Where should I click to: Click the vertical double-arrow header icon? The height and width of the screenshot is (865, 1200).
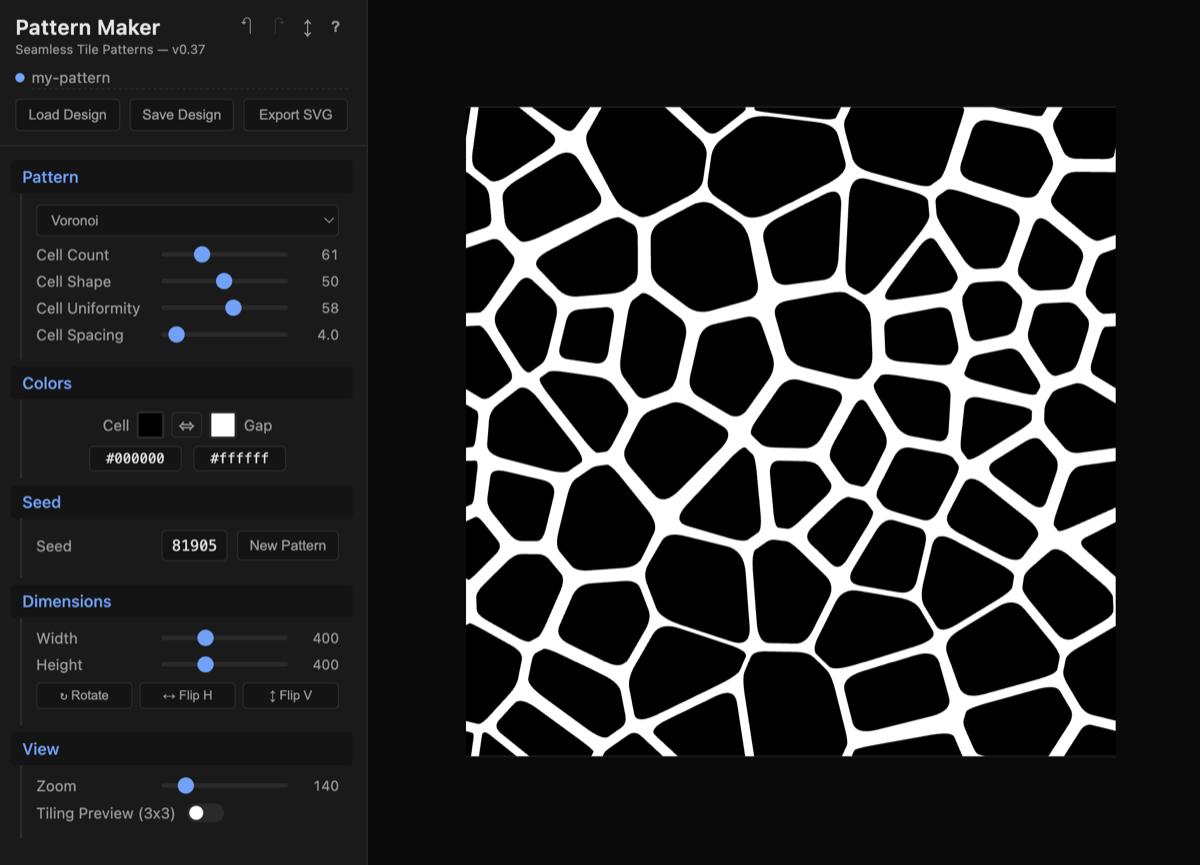click(x=308, y=27)
